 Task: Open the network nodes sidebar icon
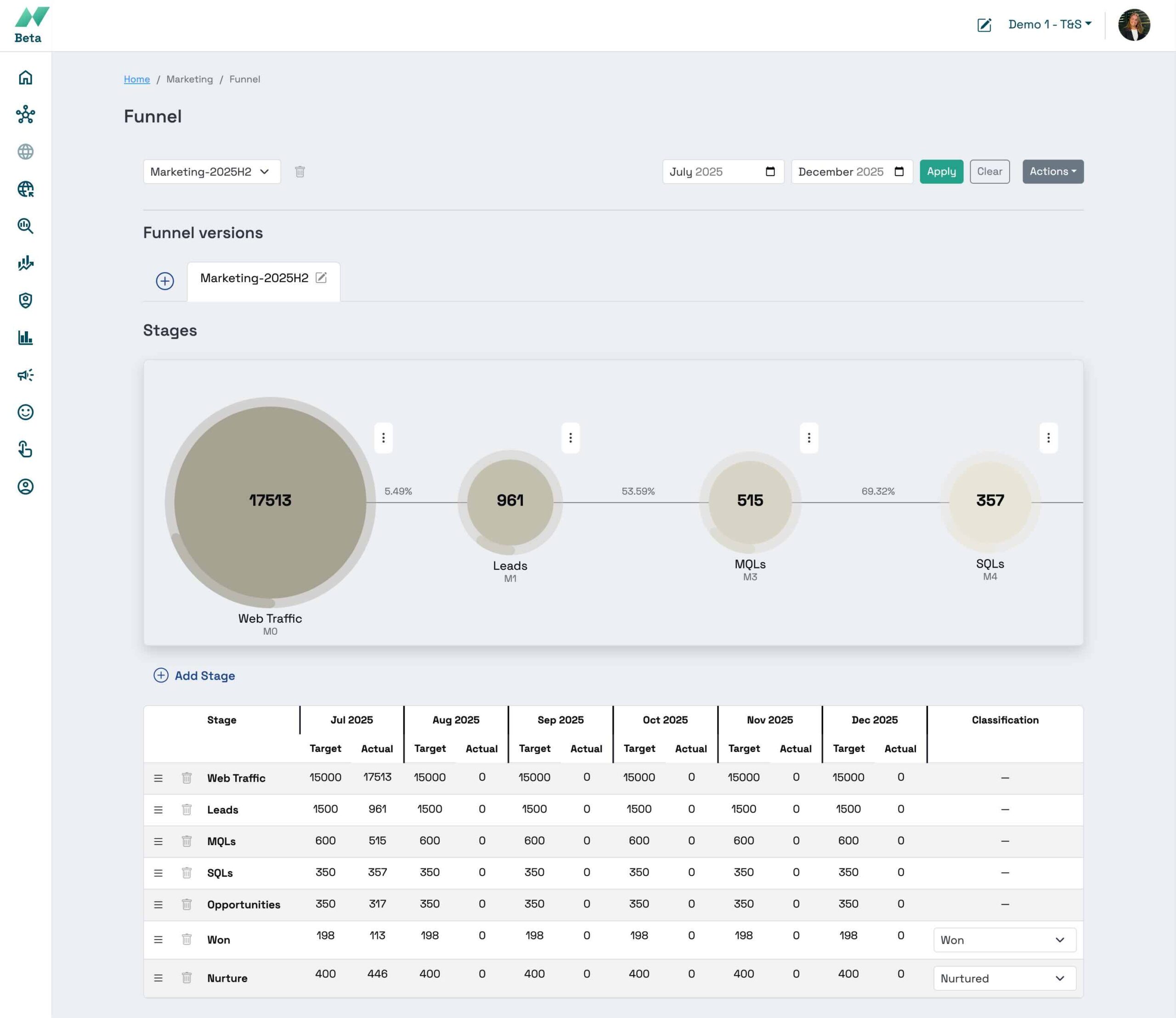26,115
